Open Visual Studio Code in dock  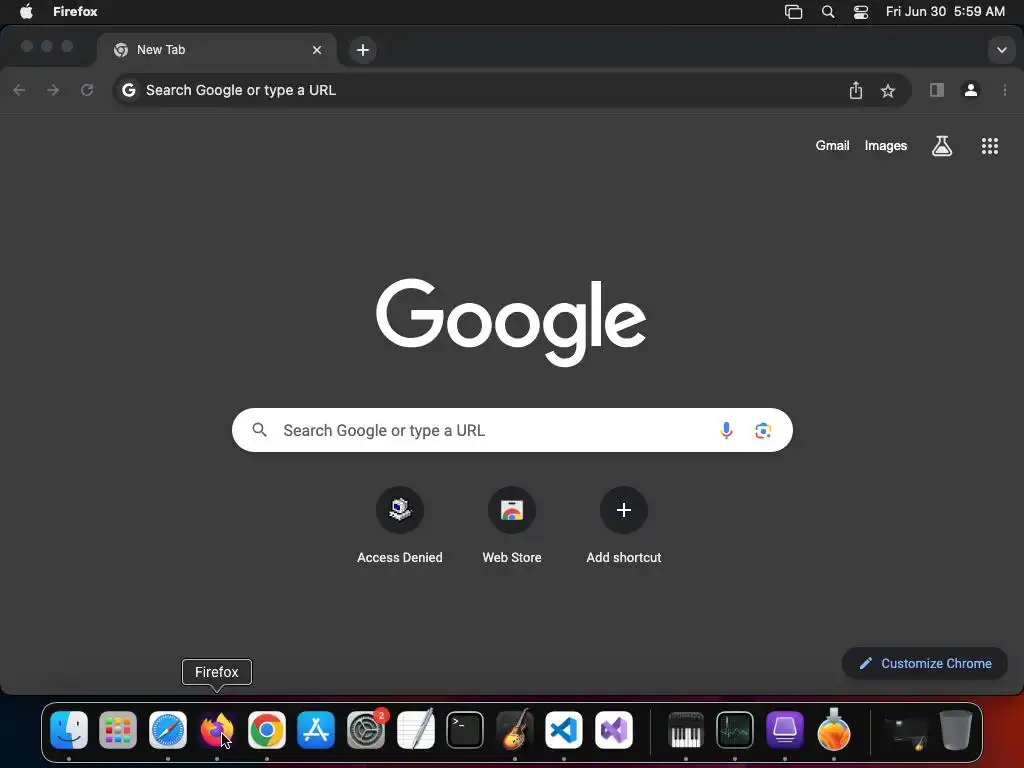pyautogui.click(x=564, y=729)
